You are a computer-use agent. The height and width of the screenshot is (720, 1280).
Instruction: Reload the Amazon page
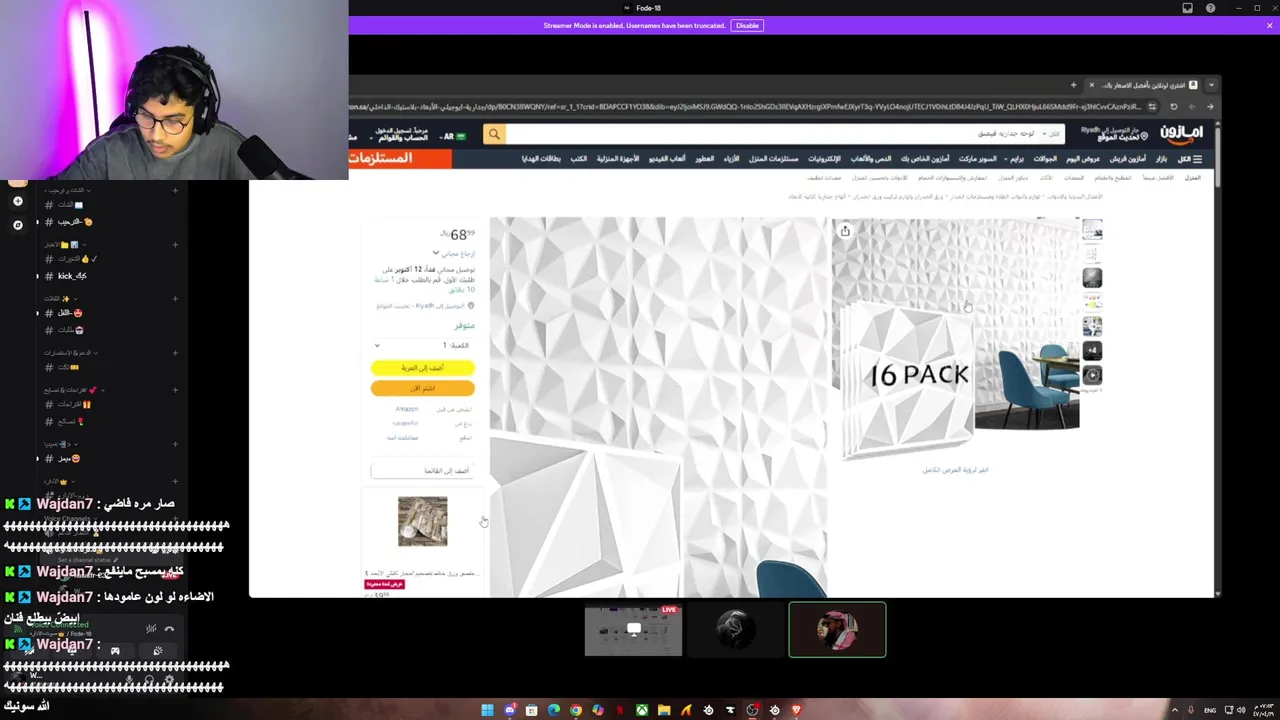coord(1174,106)
